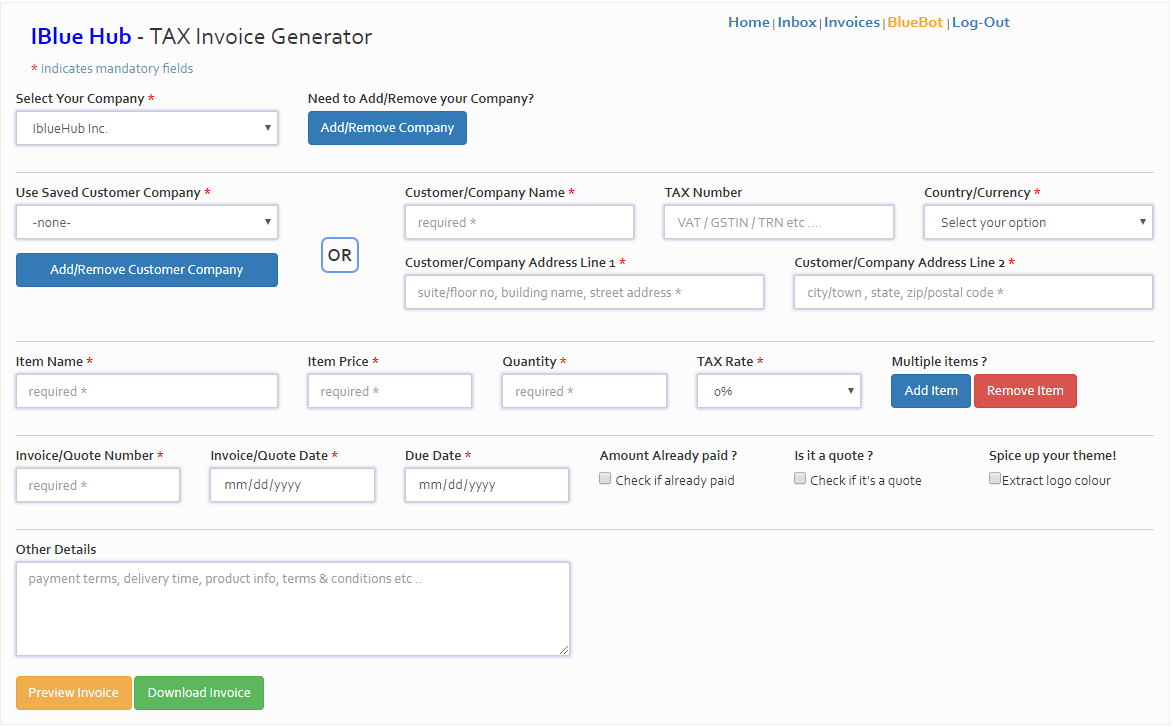Select the Address Line 2 field
1173x727 pixels.
click(973, 292)
